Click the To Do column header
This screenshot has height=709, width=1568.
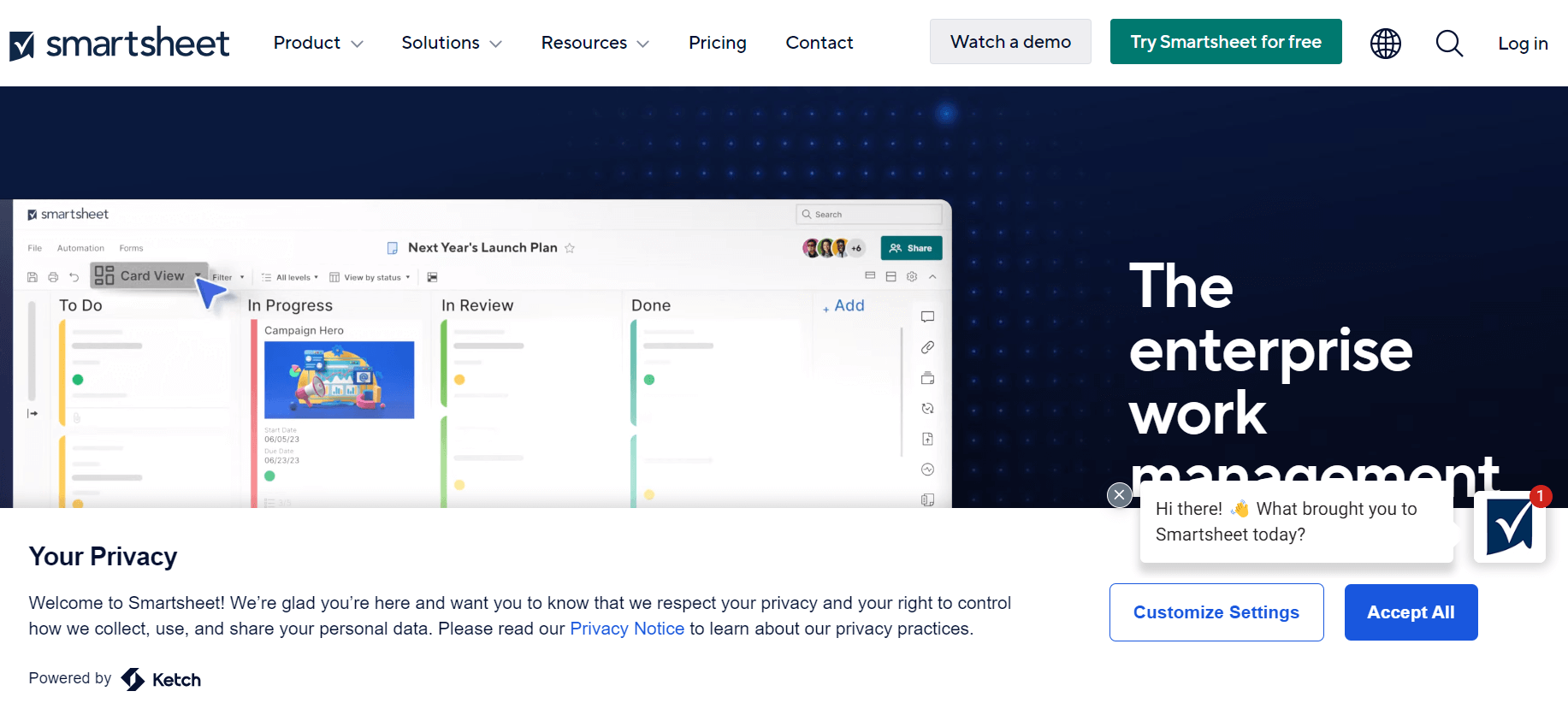pos(80,305)
